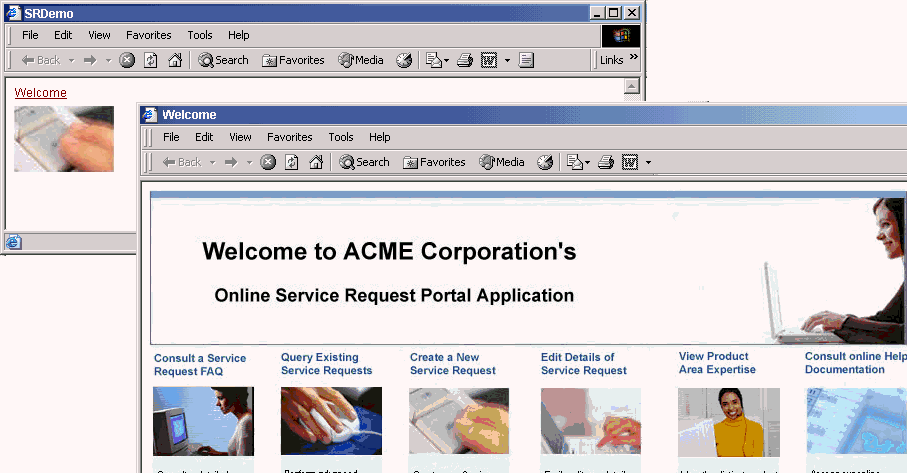Open Favorites menu in SRDemo window
Image resolution: width=907 pixels, height=473 pixels.
149,35
